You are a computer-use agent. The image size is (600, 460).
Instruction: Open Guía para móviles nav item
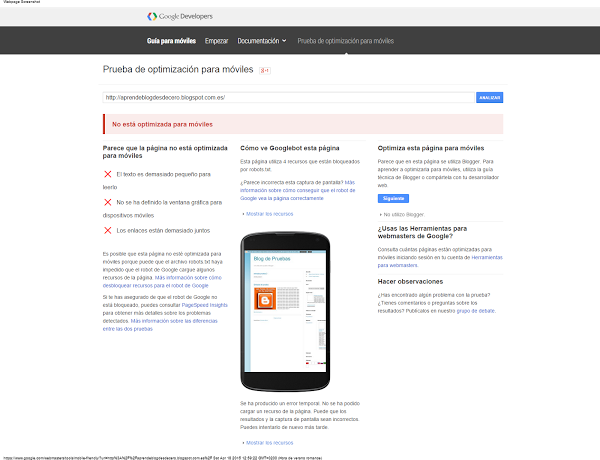171,41
